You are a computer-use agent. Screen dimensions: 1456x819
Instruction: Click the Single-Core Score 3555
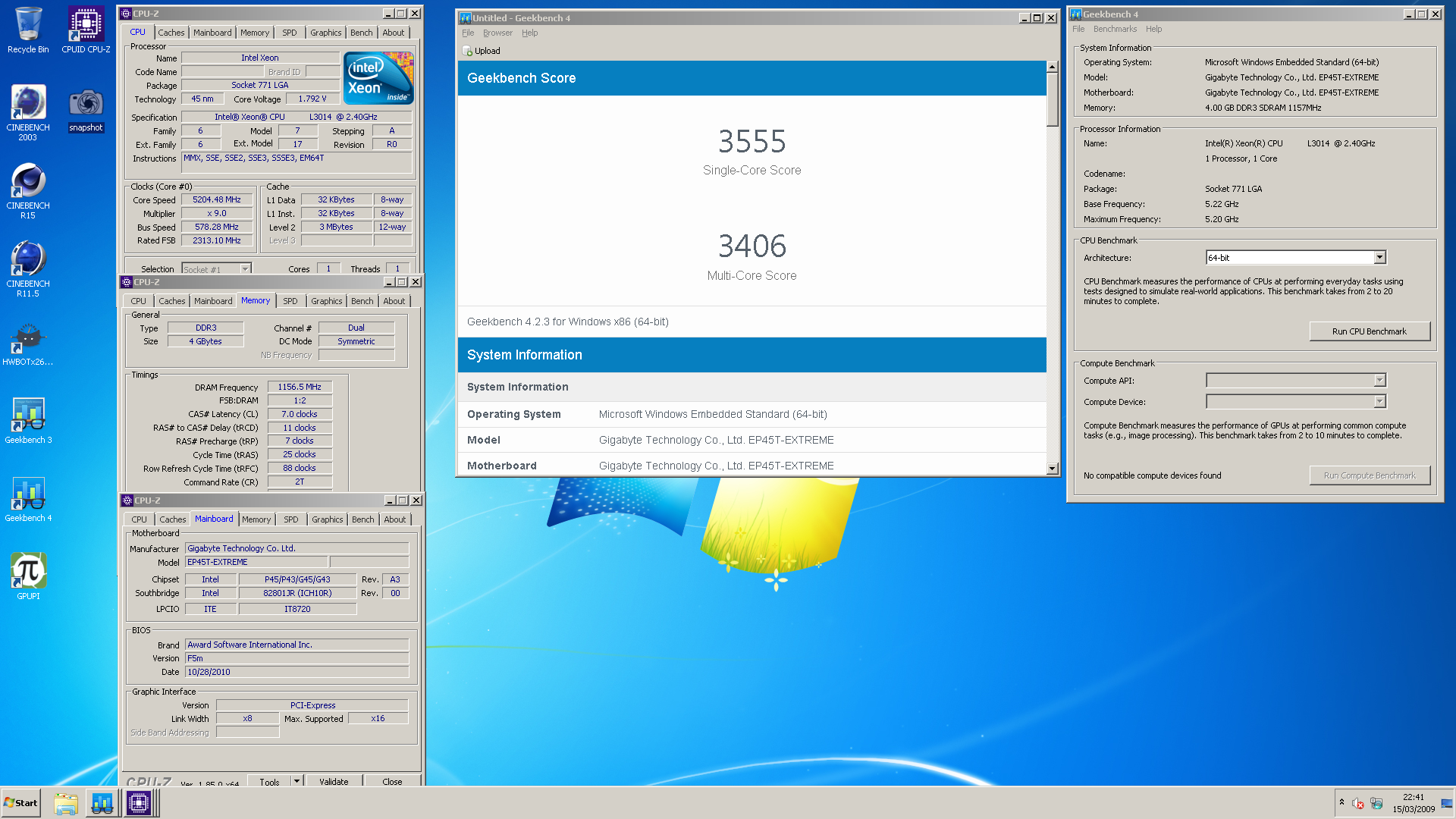click(x=752, y=142)
